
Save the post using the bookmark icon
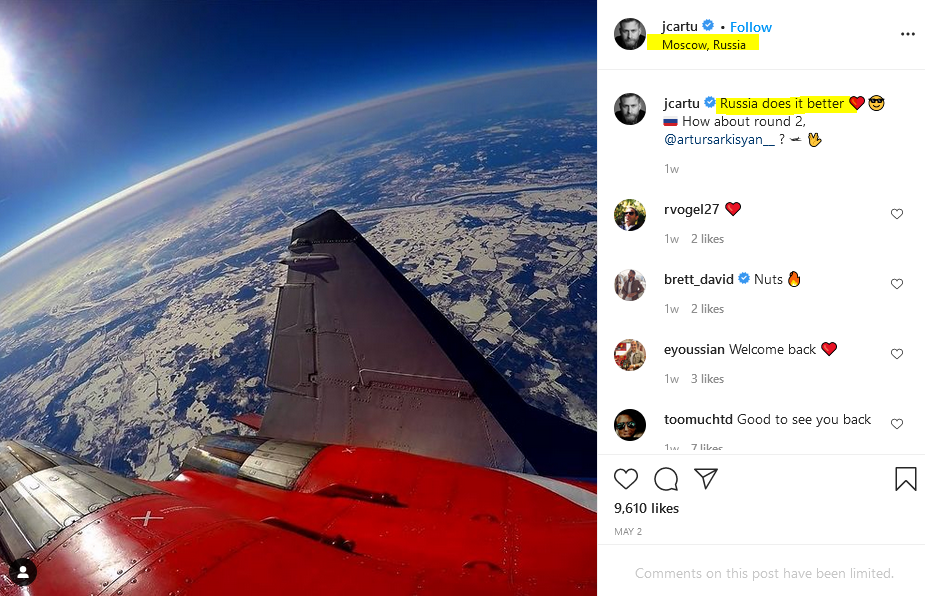905,478
